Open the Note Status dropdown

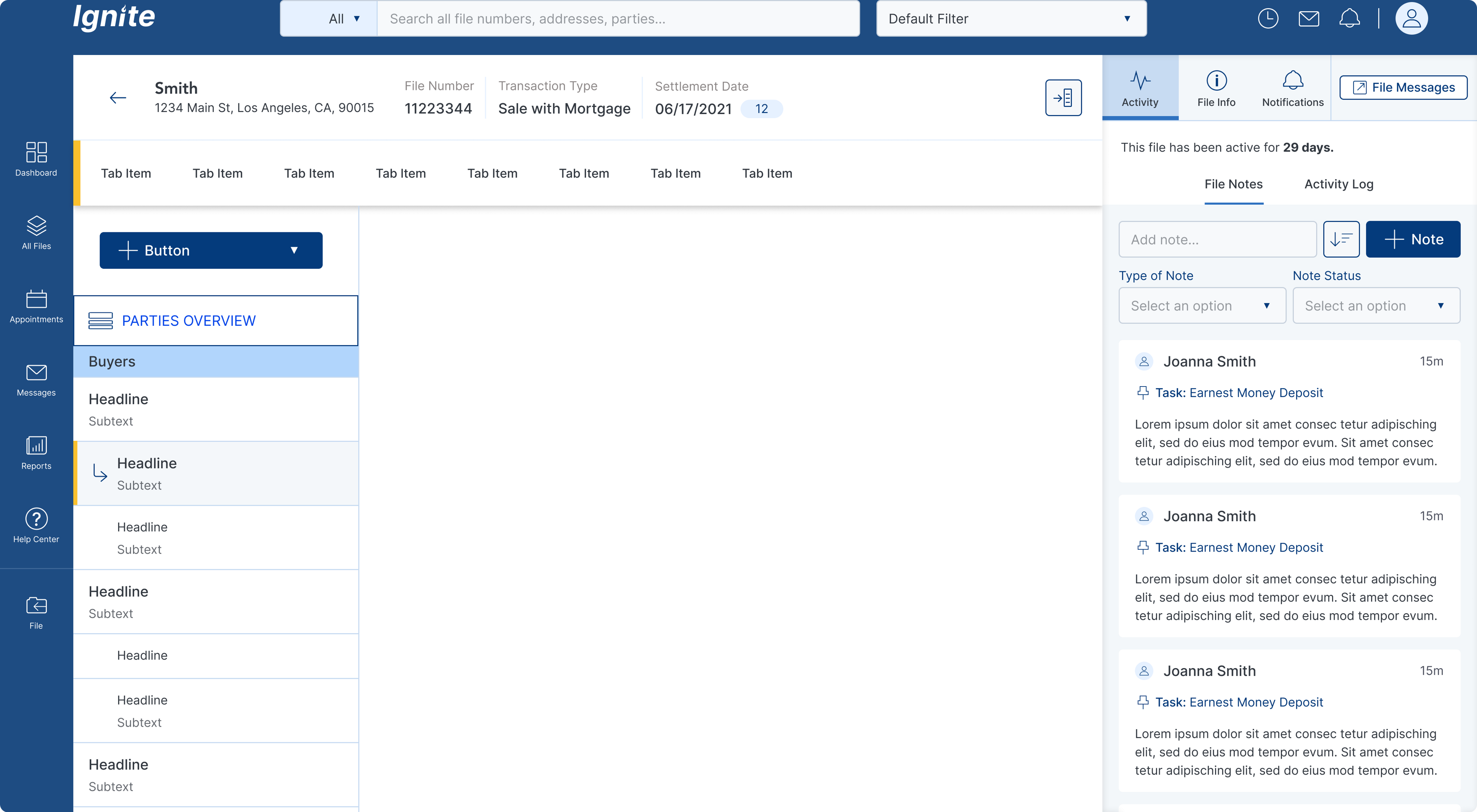[x=1376, y=306]
